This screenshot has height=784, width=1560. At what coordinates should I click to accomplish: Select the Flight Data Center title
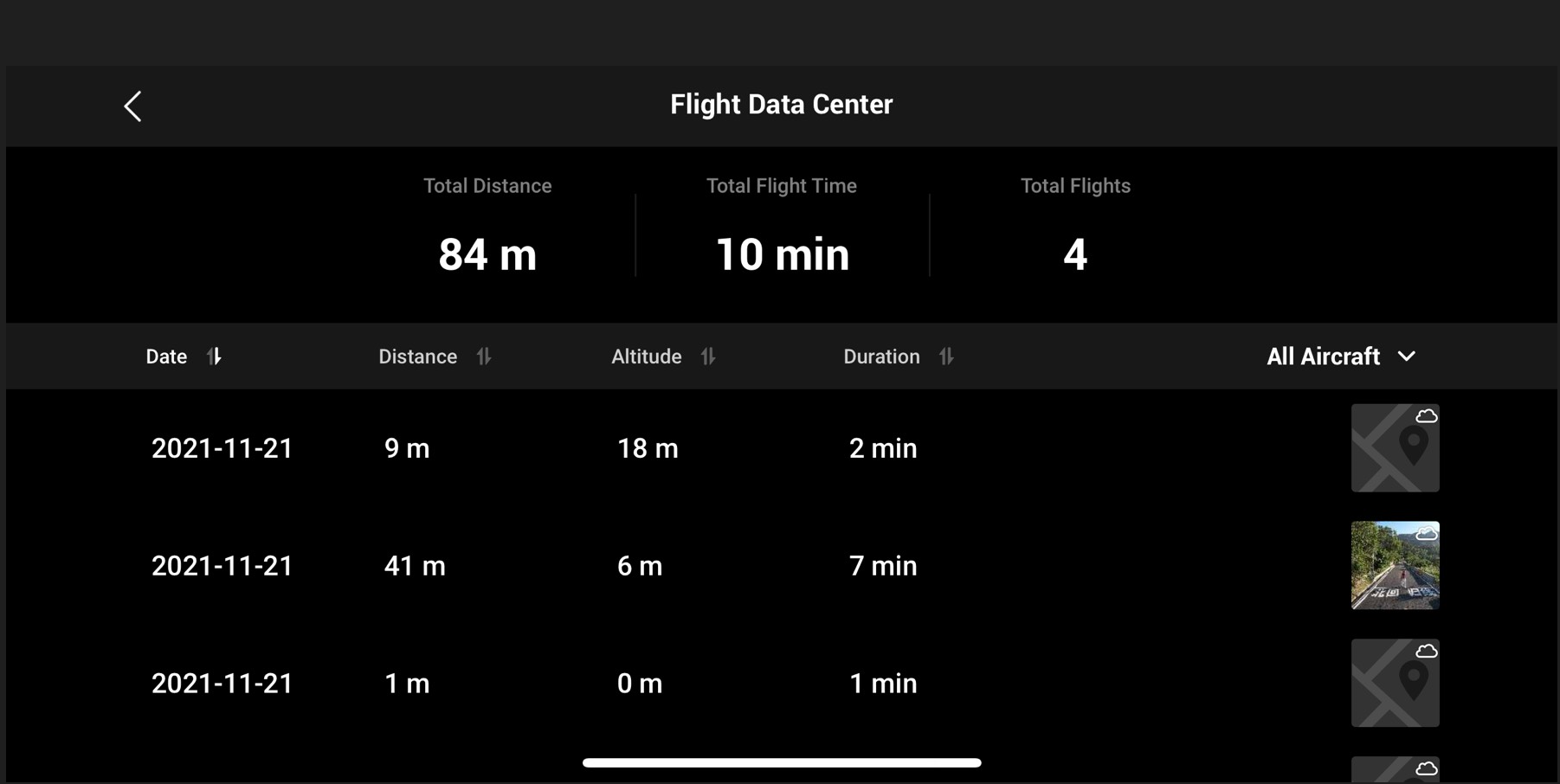(780, 105)
